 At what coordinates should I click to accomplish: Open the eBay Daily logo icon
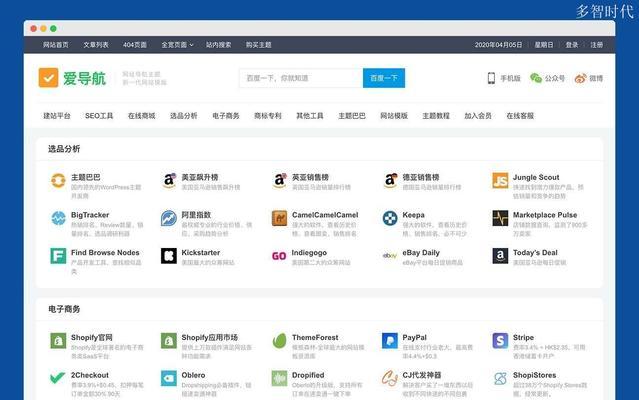(x=390, y=256)
